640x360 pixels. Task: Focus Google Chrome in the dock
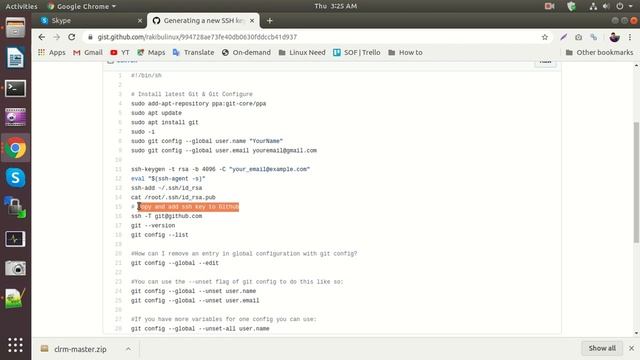[x=15, y=148]
